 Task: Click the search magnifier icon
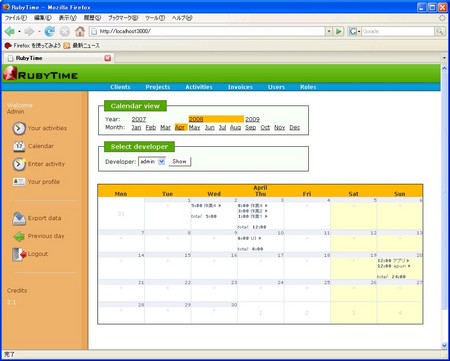point(440,31)
